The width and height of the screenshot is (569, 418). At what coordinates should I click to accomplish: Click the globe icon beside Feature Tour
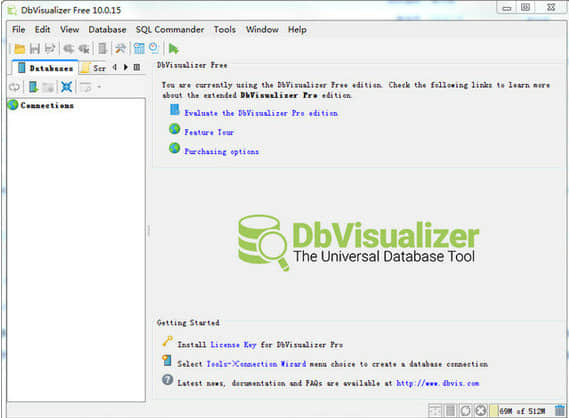(x=175, y=128)
